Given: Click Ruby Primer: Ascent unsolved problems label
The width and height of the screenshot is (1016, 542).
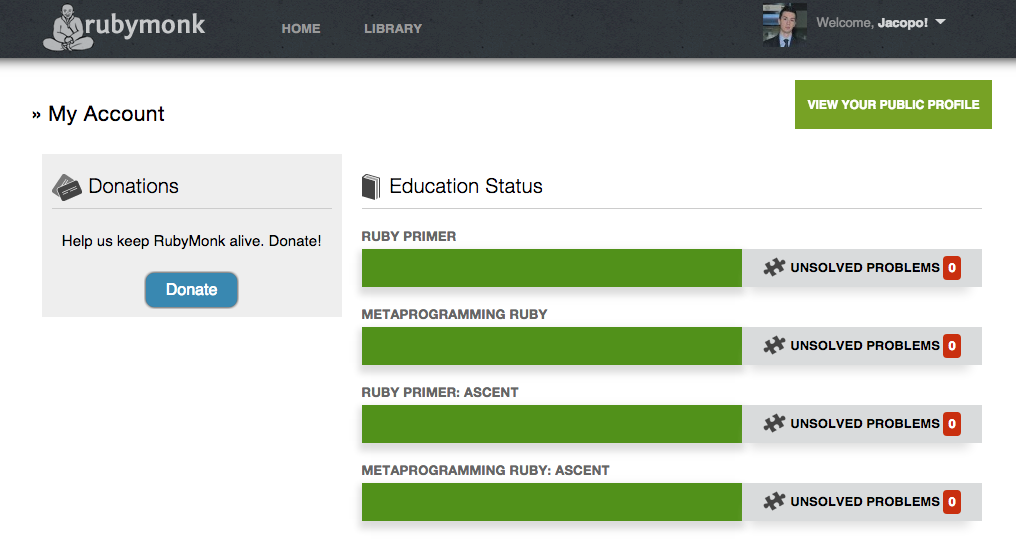Looking at the screenshot, I should 864,423.
